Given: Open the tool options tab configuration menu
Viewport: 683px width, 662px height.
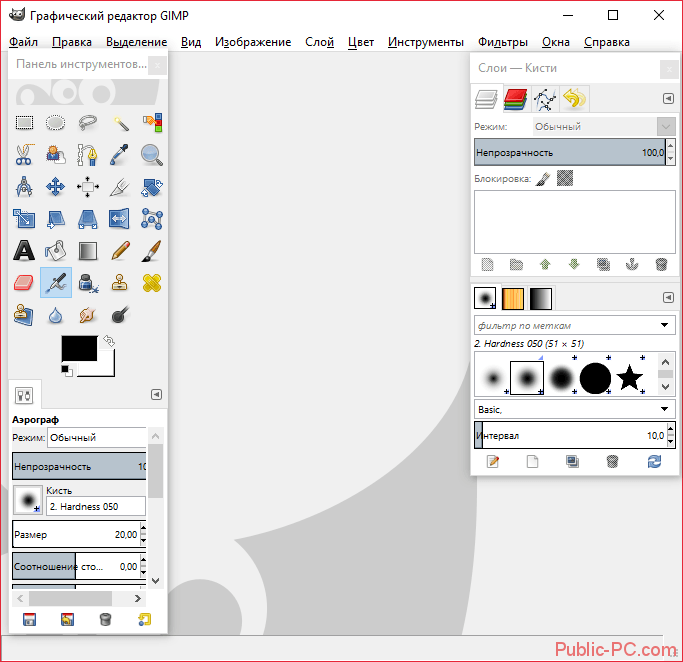Looking at the screenshot, I should pos(156,395).
